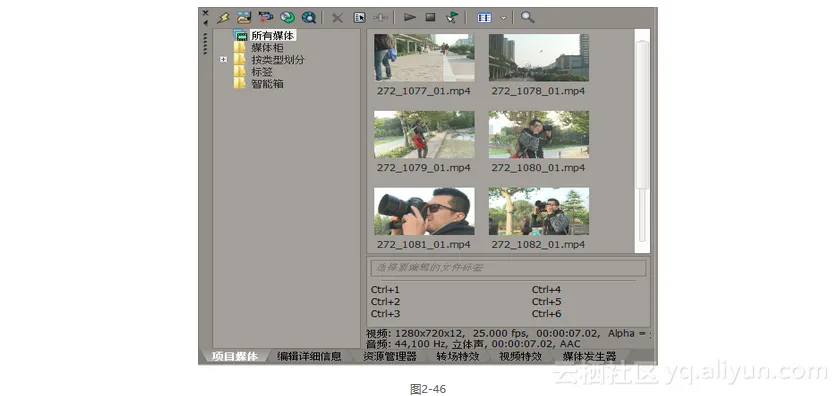The width and height of the screenshot is (839, 396).
Task: Click the file name 272_1080_01.mp4
Action: point(538,167)
